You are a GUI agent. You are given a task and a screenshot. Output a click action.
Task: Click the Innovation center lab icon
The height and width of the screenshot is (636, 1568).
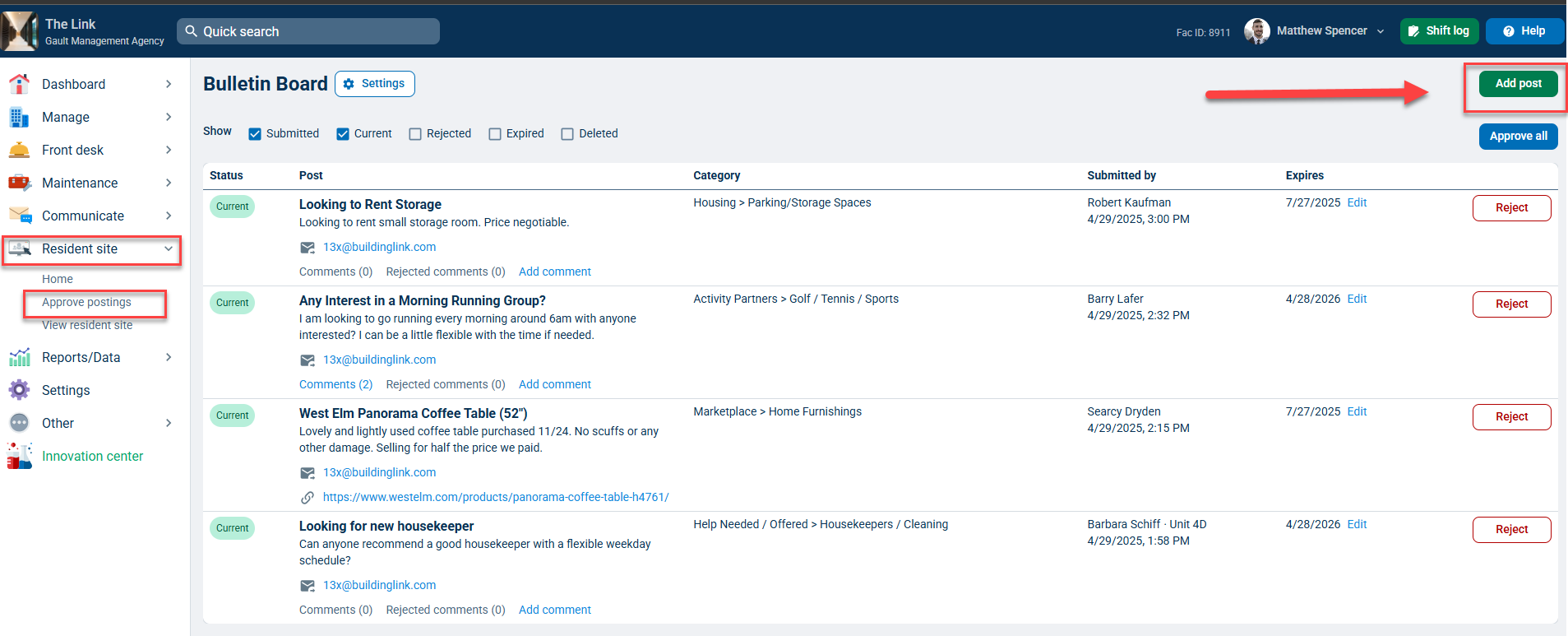19,456
